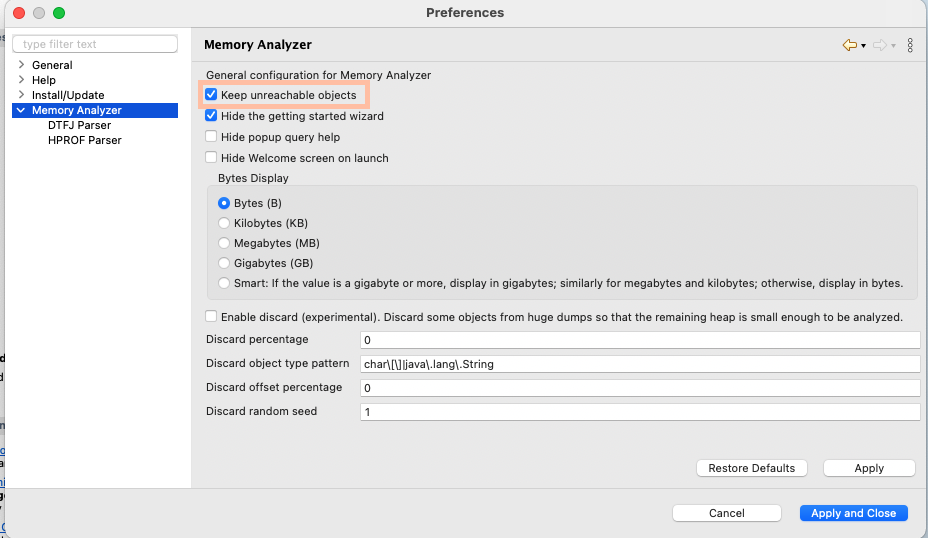The image size is (928, 538).
Task: Select Kilobytes (KB) display
Action: click(224, 223)
